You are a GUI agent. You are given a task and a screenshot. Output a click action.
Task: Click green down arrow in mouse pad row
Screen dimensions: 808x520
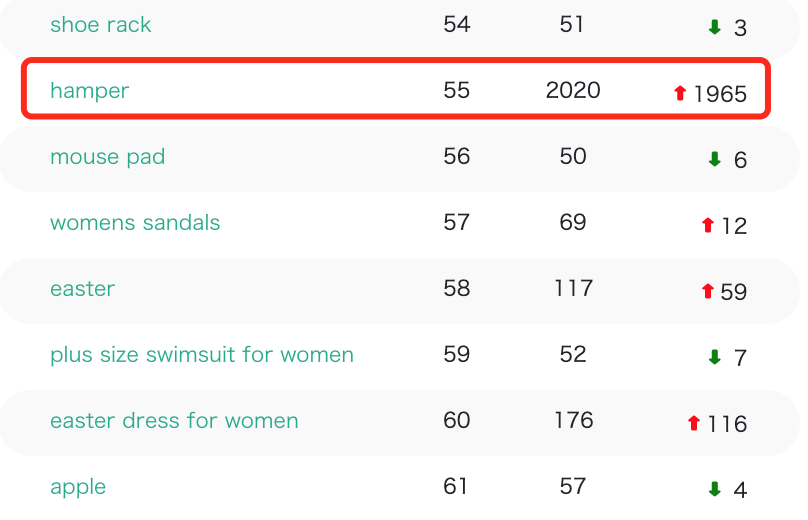click(x=714, y=159)
